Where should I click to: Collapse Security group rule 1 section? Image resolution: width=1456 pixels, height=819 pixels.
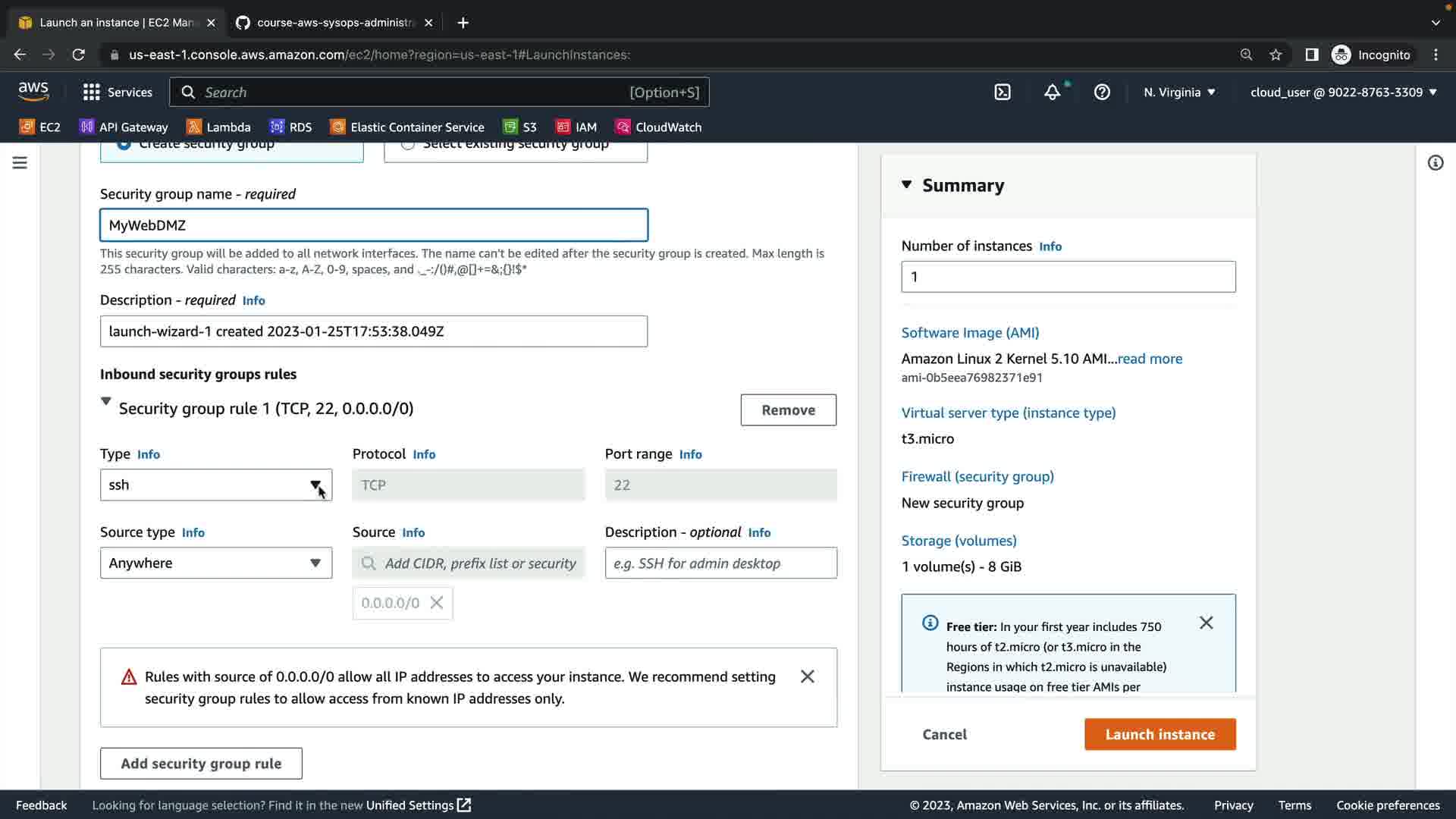click(x=106, y=402)
